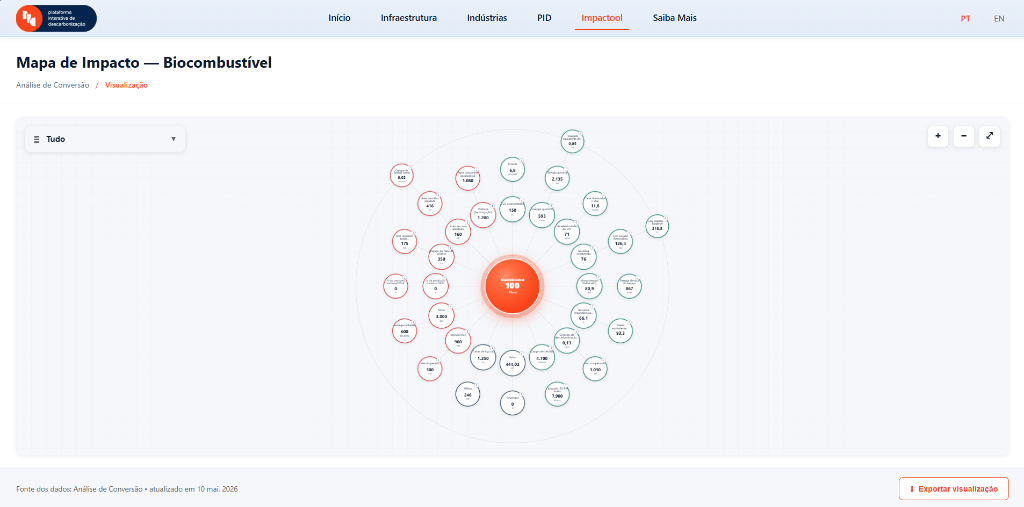The image size is (1024, 507).
Task: Select the green node valued 71
Action: (566, 231)
